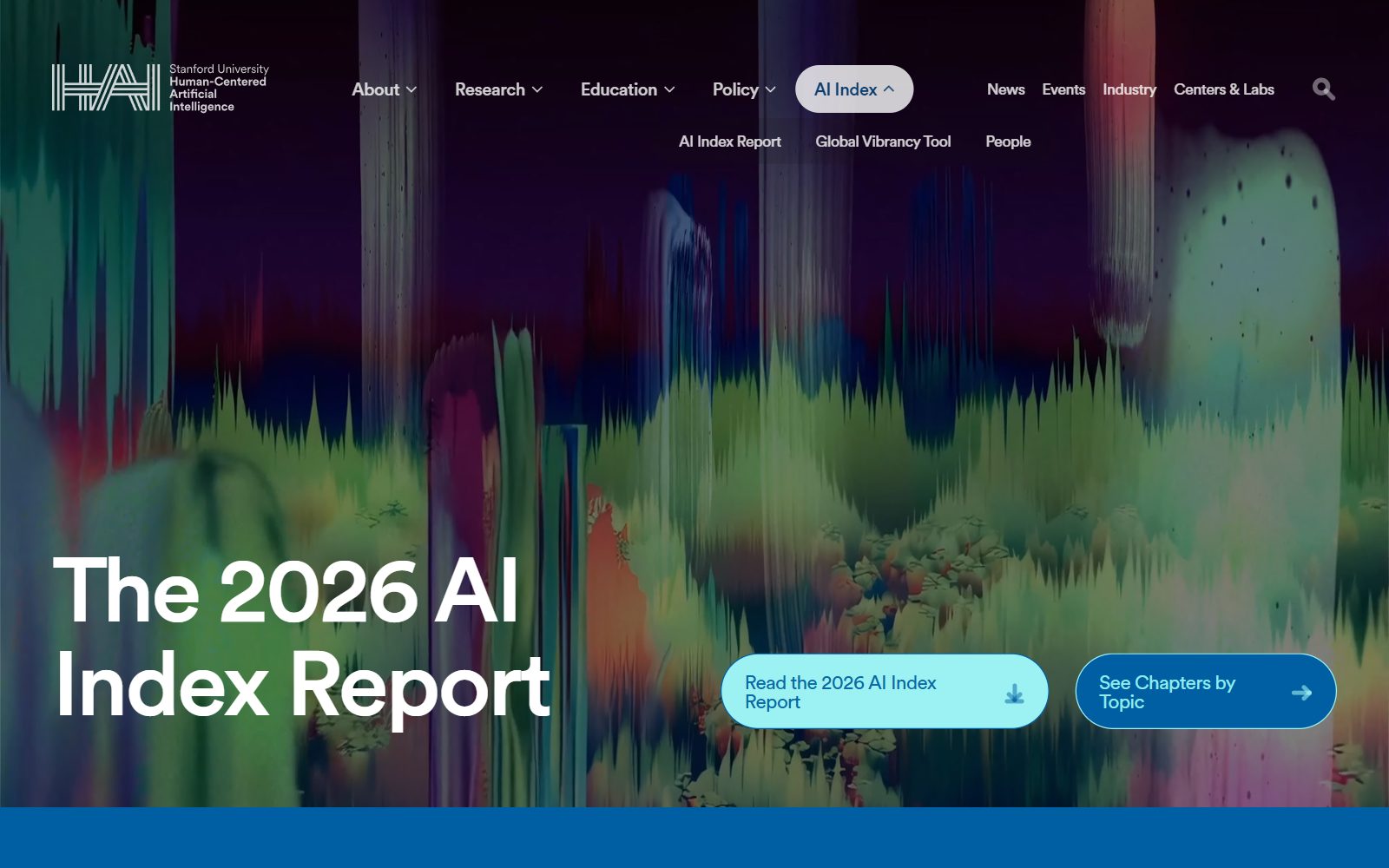The height and width of the screenshot is (868, 1389).
Task: Click Read the 2026 AI Index Report button
Action: point(885,692)
